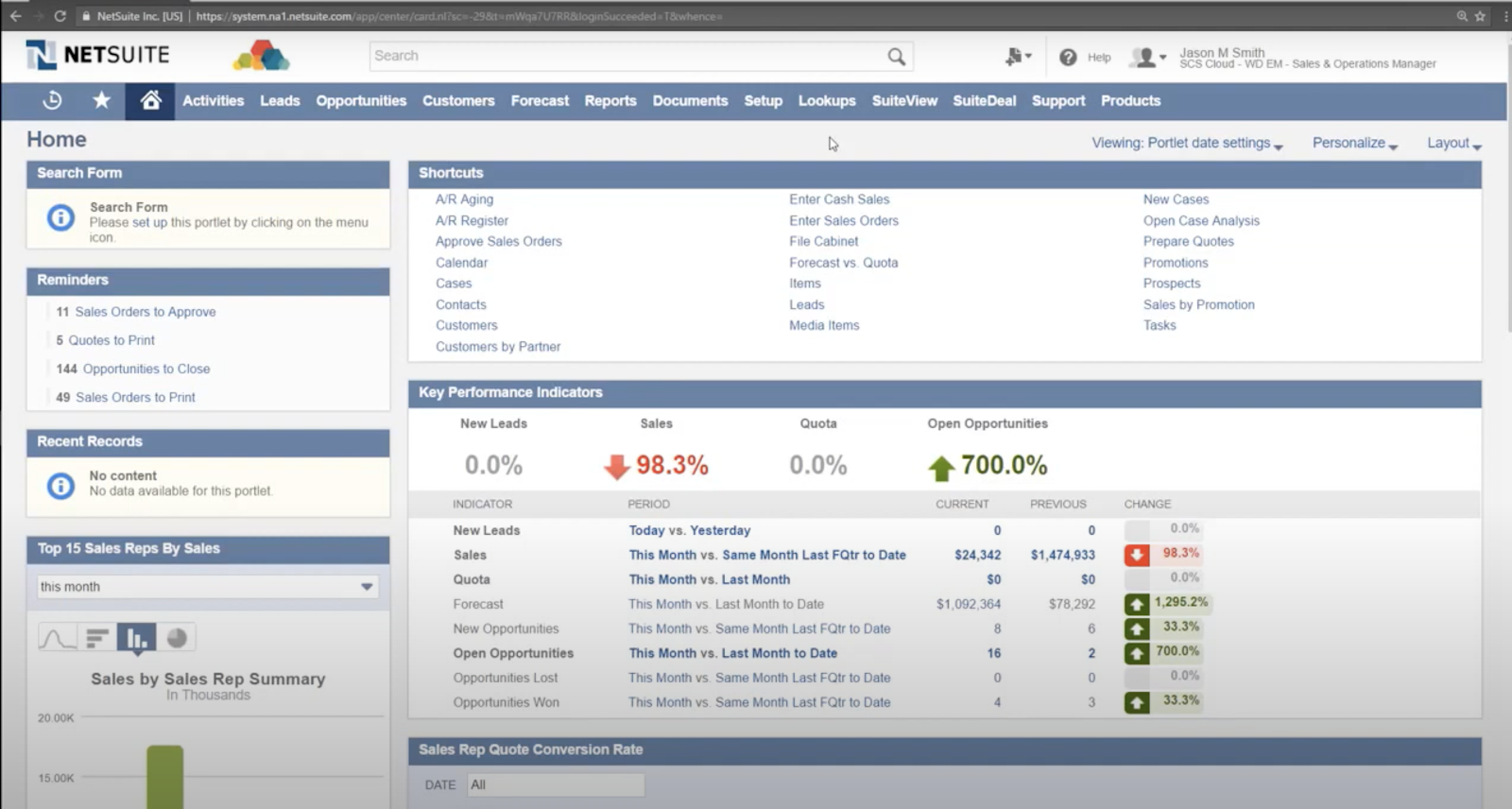Open the Approve Sales Orders shortcut

[x=499, y=241]
